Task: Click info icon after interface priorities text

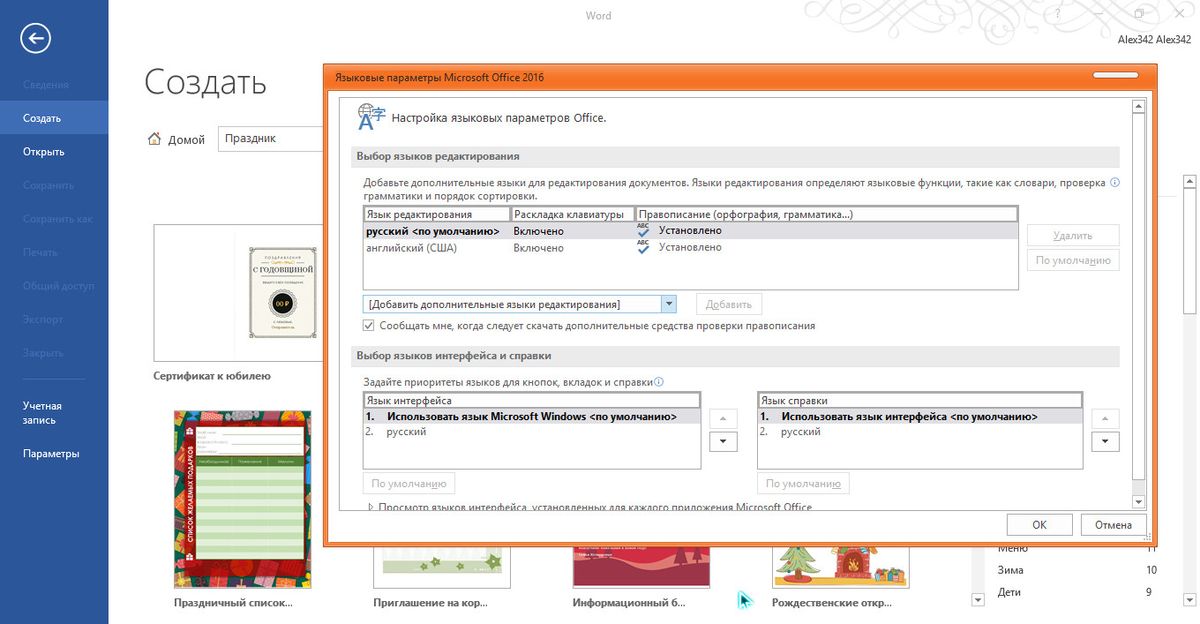Action: pyautogui.click(x=659, y=381)
